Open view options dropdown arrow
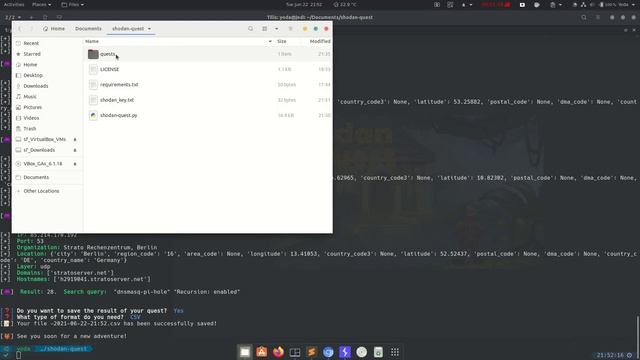640x360 pixels. pyautogui.click(x=276, y=29)
